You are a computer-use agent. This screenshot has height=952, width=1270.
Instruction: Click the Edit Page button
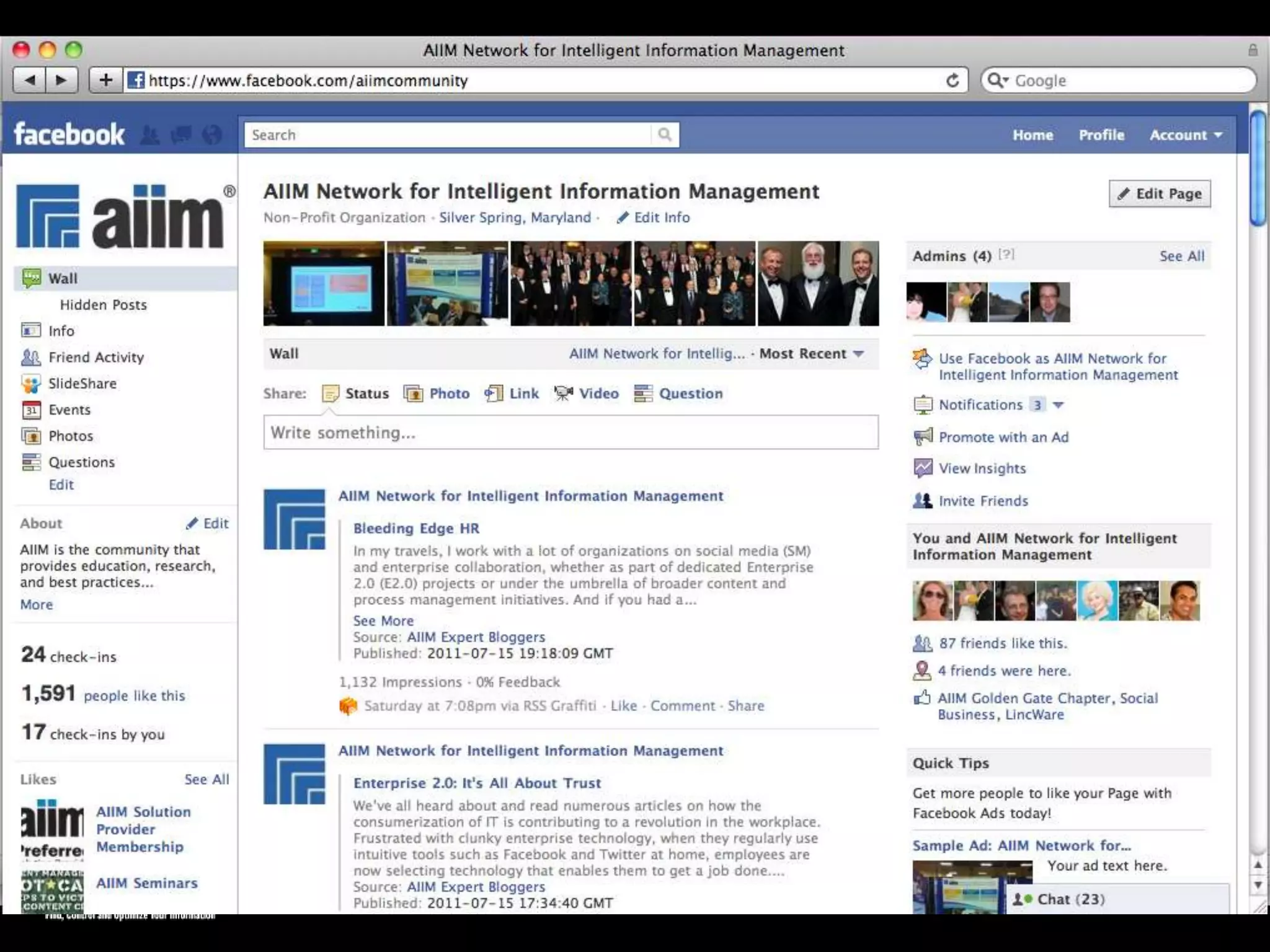1160,194
